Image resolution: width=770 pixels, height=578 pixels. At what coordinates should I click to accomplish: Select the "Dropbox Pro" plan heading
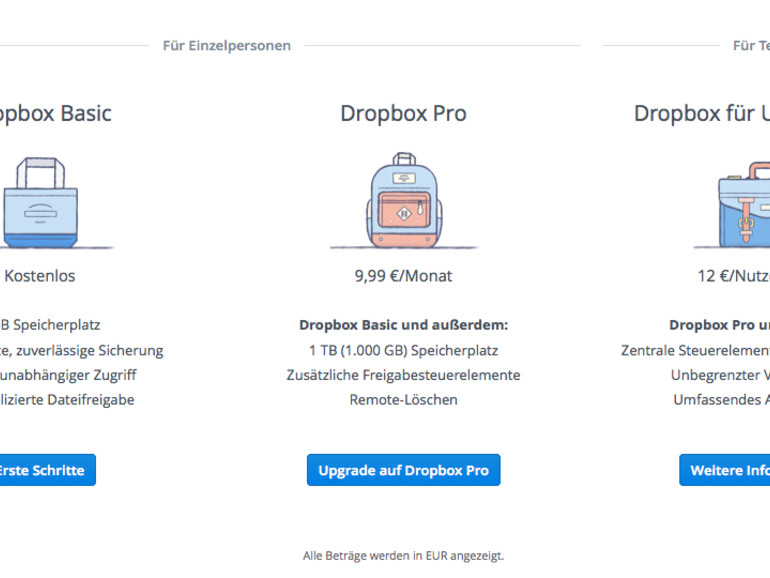(x=403, y=113)
